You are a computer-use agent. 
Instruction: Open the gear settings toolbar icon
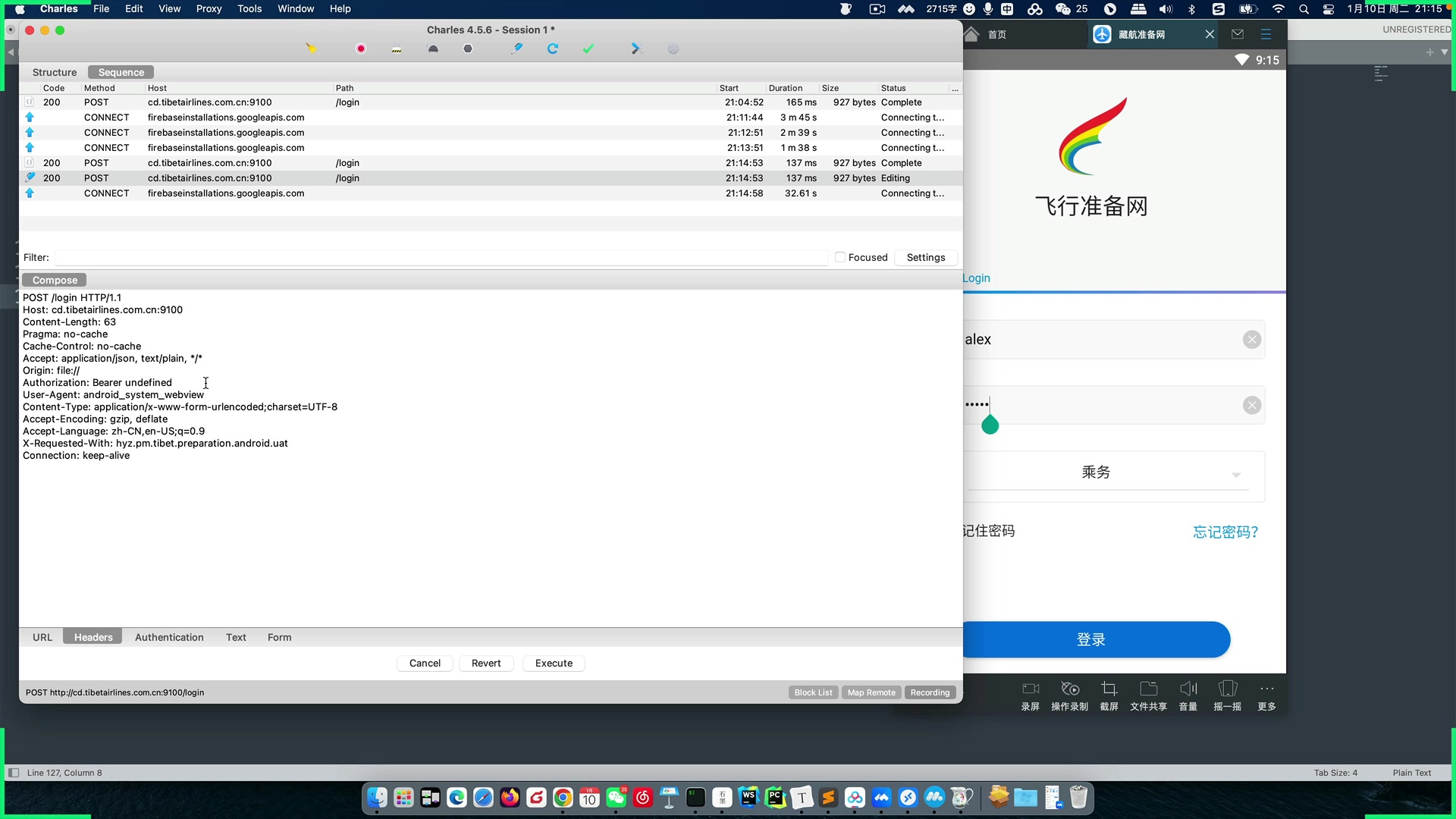[673, 49]
